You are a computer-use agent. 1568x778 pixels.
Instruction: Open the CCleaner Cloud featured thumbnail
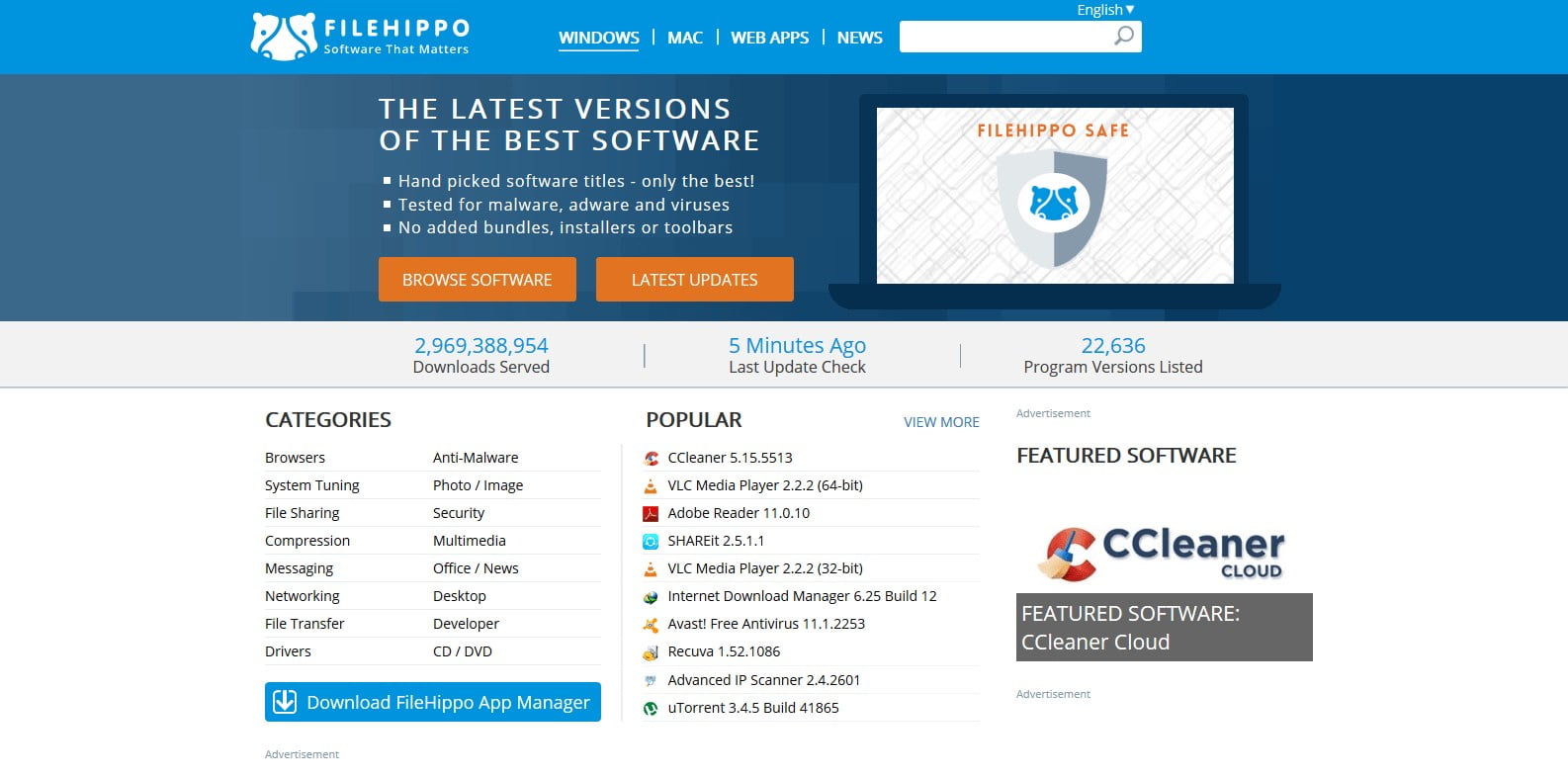click(1165, 573)
